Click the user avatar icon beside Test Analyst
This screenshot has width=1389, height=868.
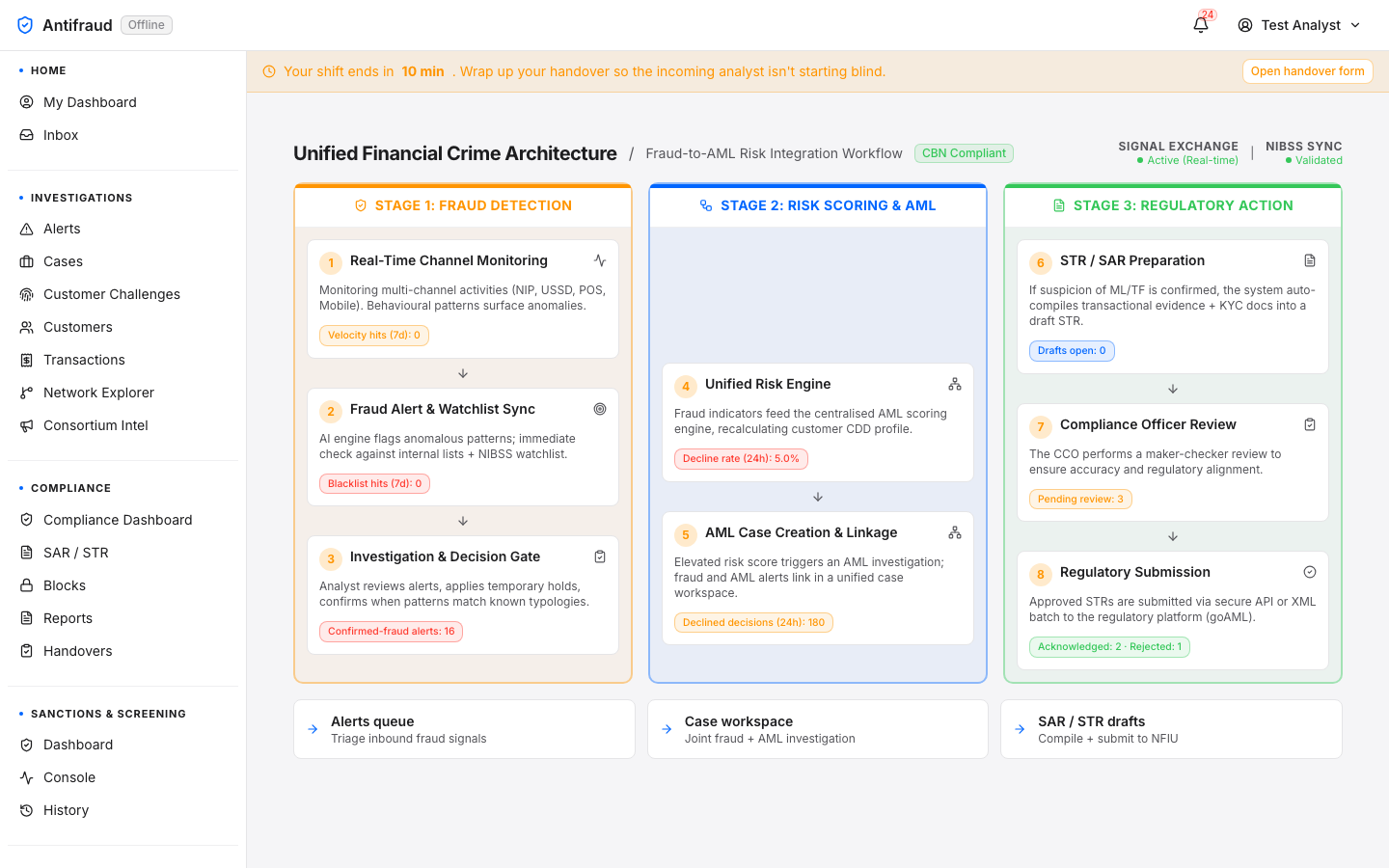coord(1245,25)
